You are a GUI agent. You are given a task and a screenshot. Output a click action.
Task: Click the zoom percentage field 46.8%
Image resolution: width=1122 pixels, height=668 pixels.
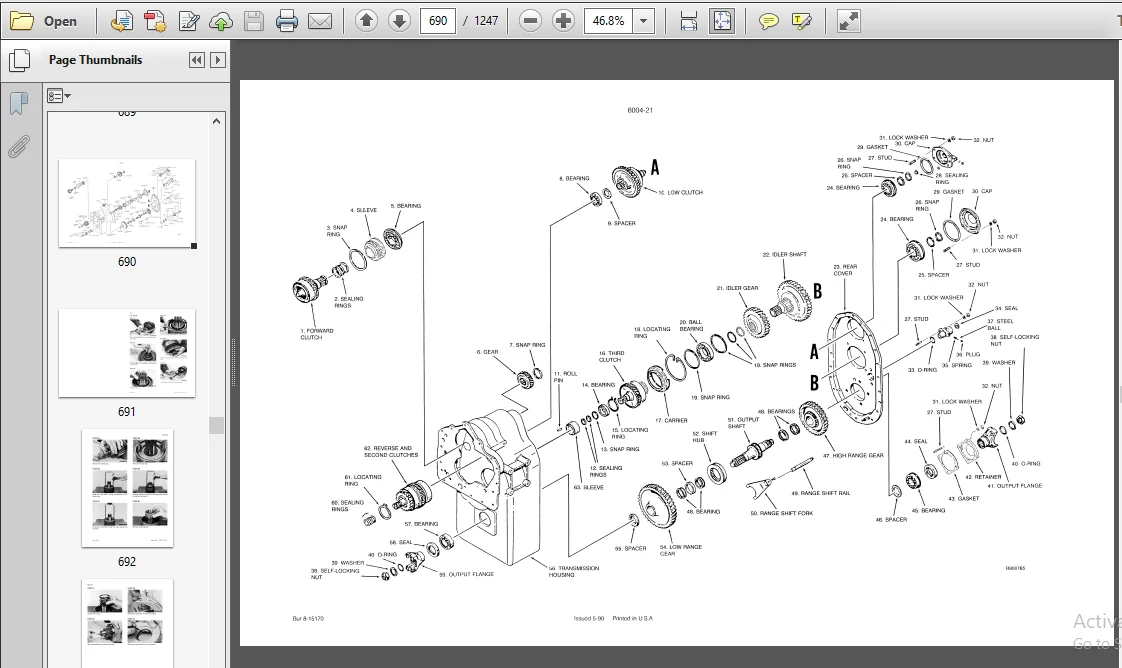(x=608, y=21)
